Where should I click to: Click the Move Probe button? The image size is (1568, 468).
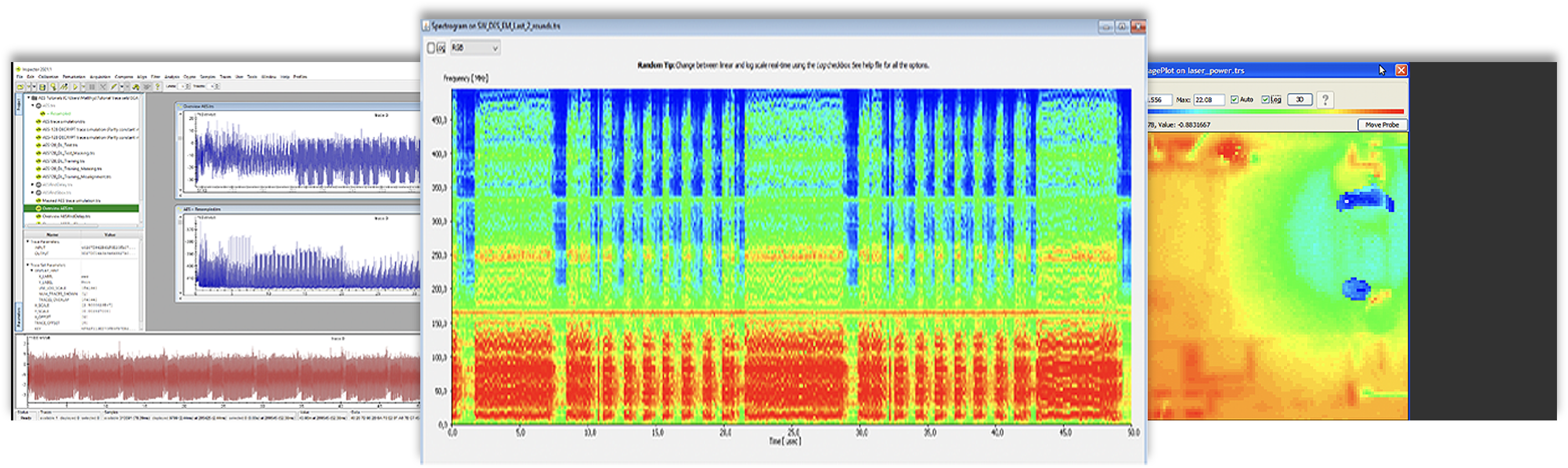click(1382, 125)
